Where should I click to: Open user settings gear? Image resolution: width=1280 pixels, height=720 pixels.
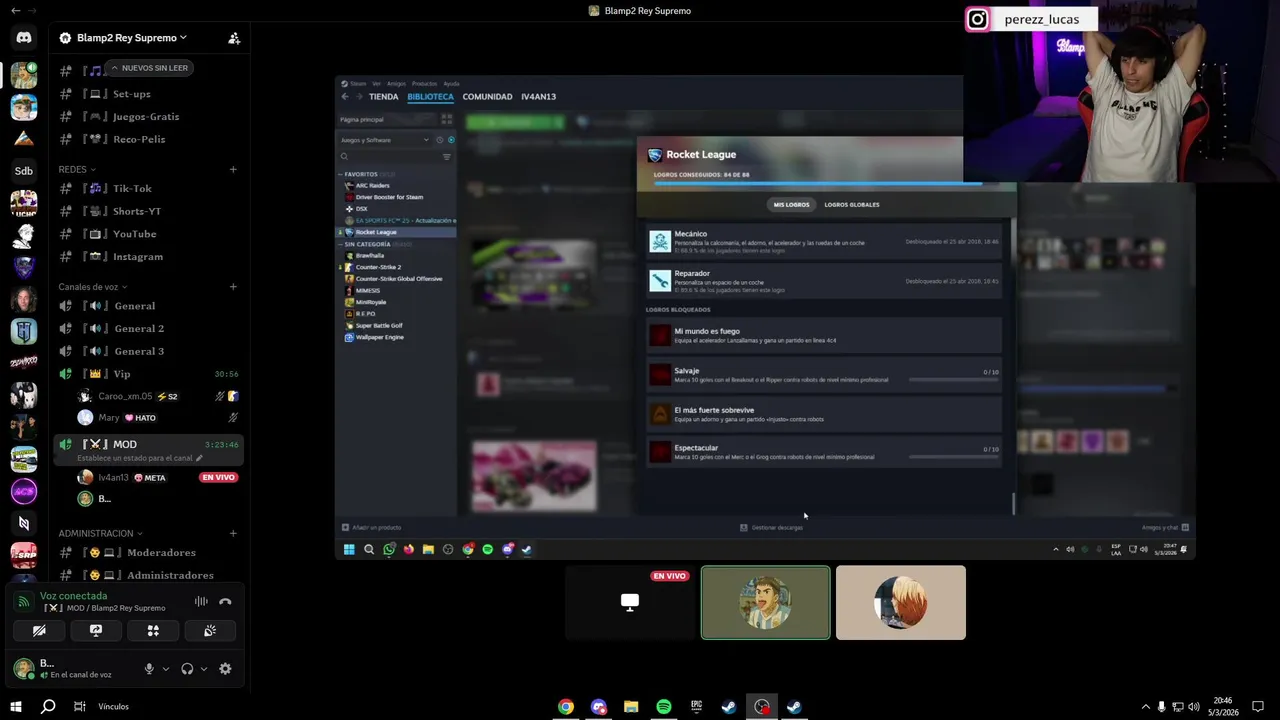(225, 669)
